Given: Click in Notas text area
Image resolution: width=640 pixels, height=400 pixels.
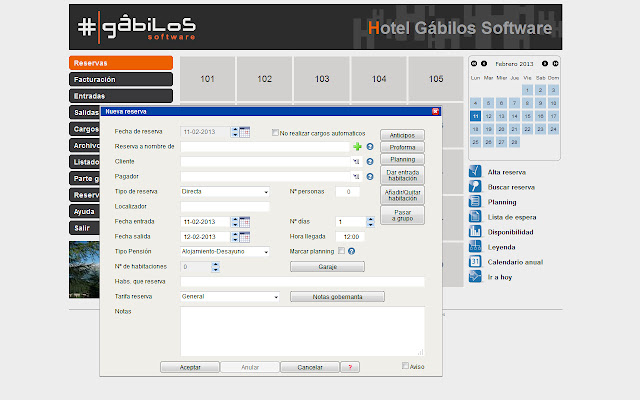Looking at the screenshot, I should 302,331.
